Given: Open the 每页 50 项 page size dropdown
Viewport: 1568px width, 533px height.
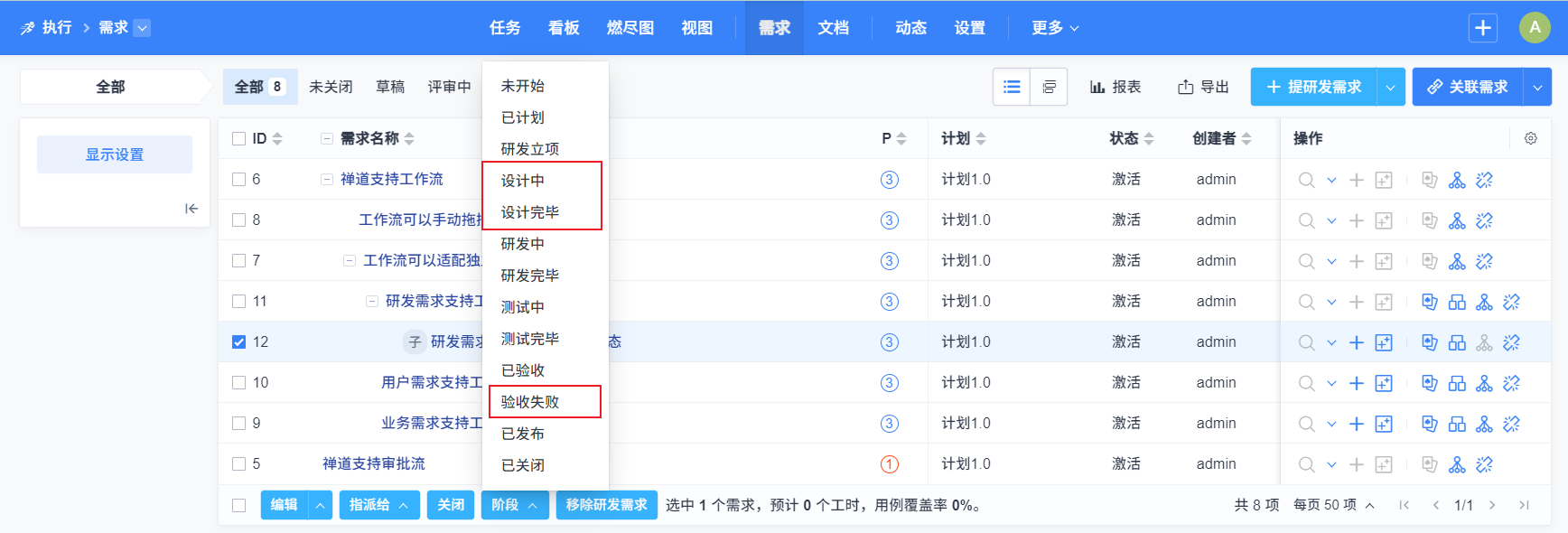Looking at the screenshot, I should coord(1333,505).
